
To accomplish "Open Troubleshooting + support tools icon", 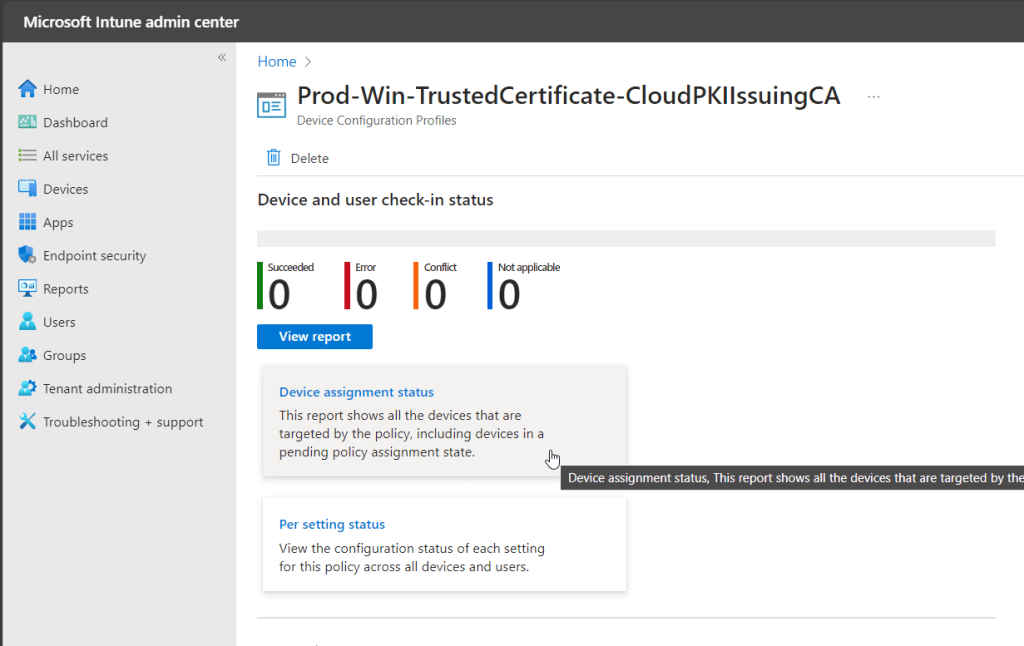I will [x=27, y=422].
